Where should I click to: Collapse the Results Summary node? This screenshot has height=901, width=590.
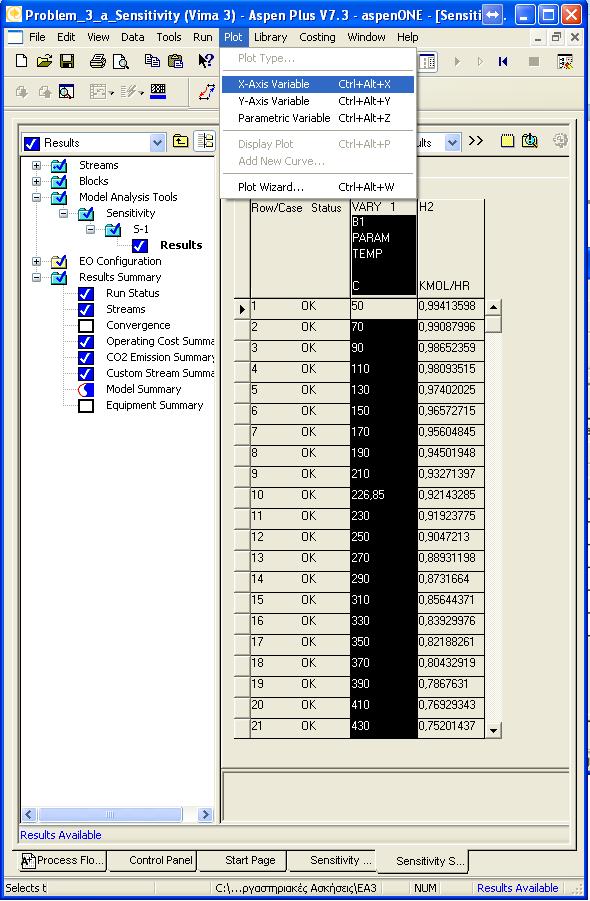click(x=36, y=278)
